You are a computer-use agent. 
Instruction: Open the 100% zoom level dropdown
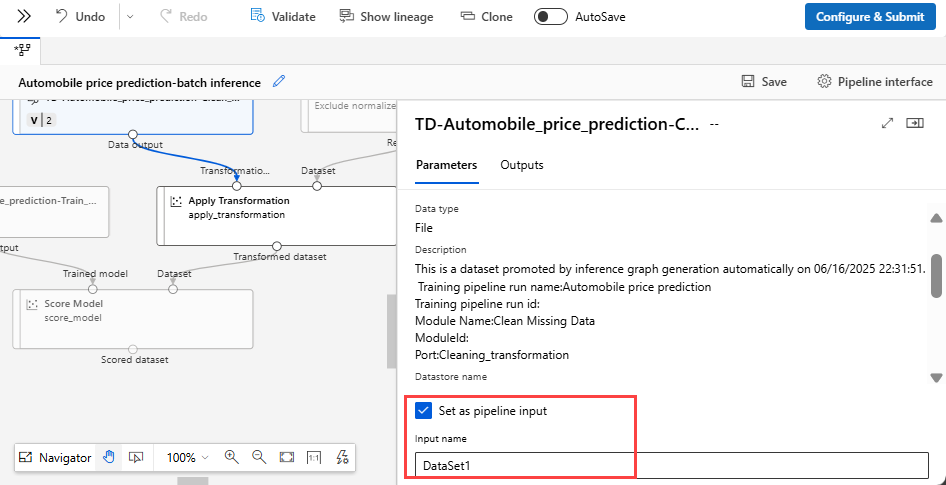(x=187, y=457)
